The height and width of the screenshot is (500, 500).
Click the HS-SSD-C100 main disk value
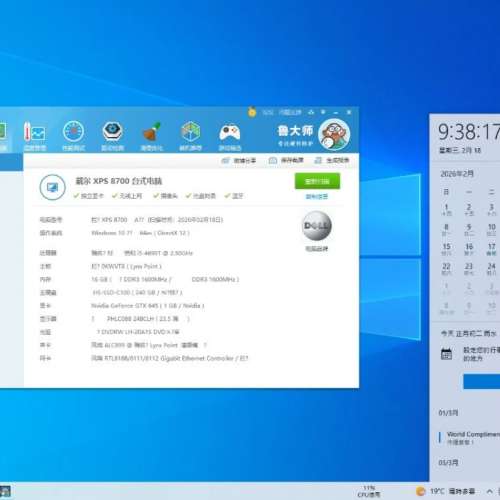(137, 292)
